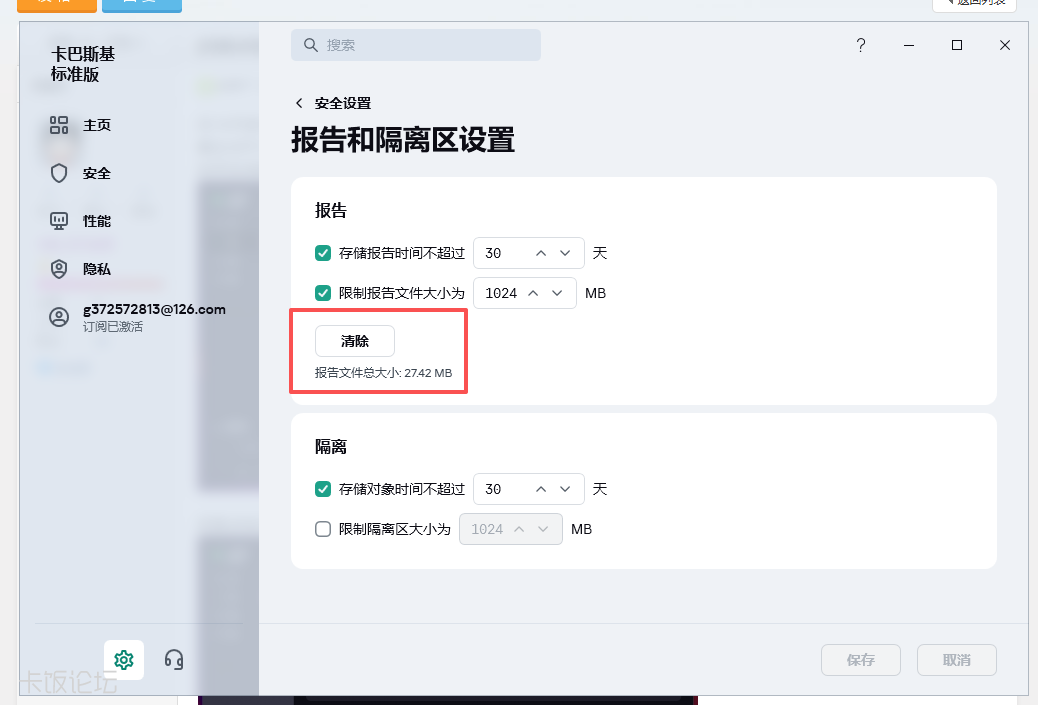Maximize the Kaspersky window
The image size is (1038, 705).
tap(957, 45)
